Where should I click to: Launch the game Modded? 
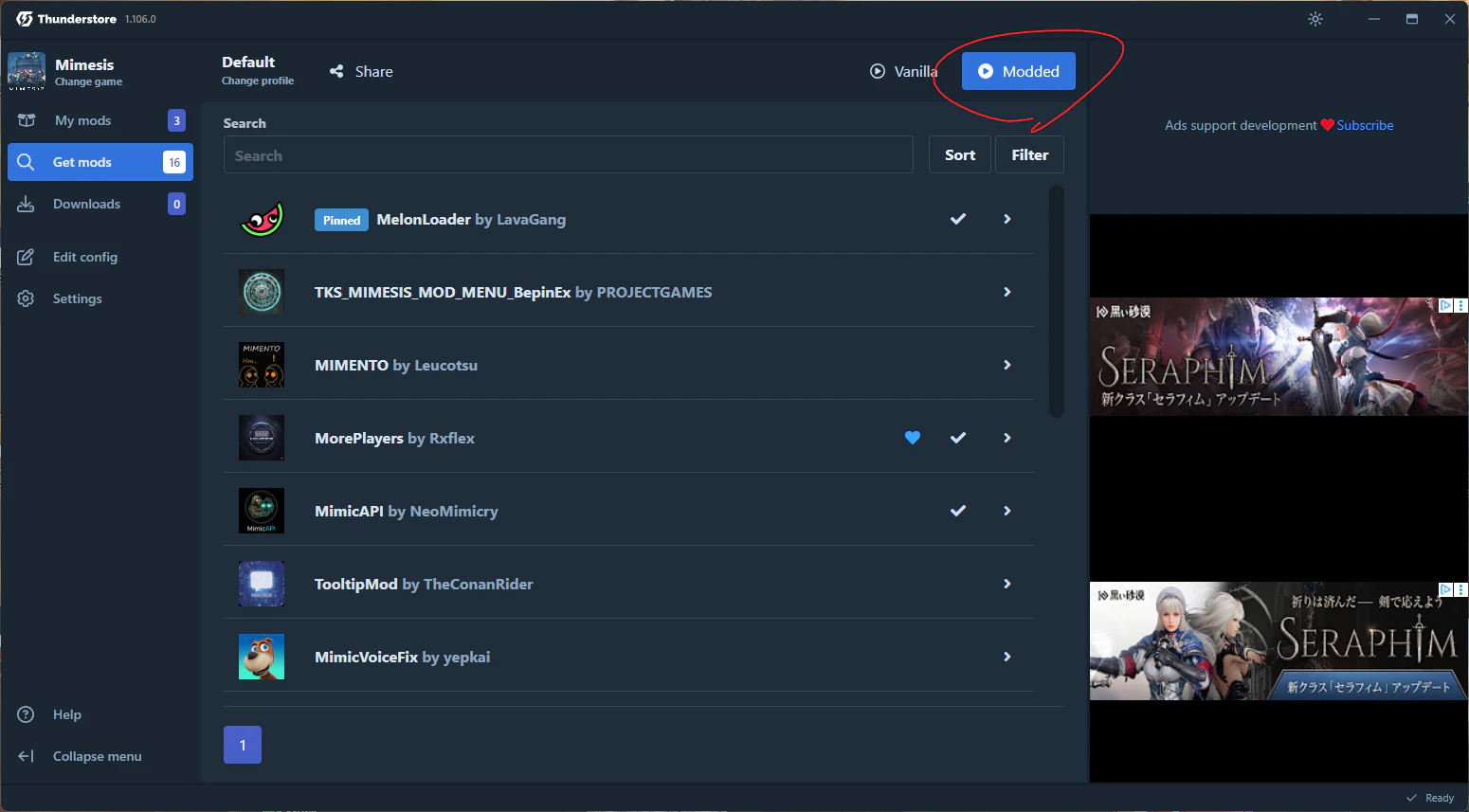1019,71
